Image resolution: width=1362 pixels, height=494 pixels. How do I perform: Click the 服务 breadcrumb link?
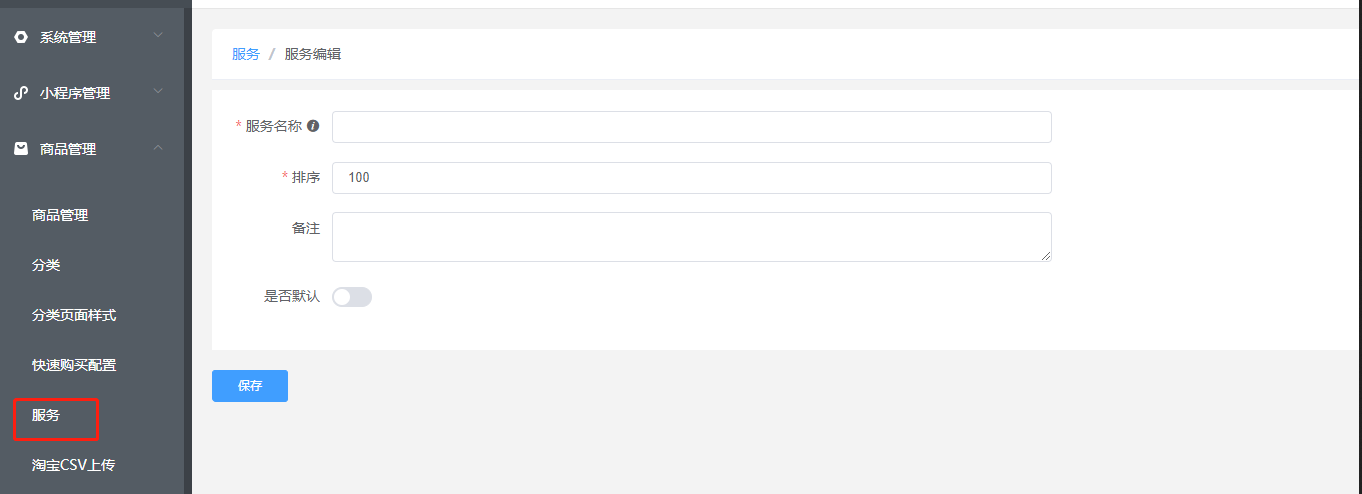point(246,54)
